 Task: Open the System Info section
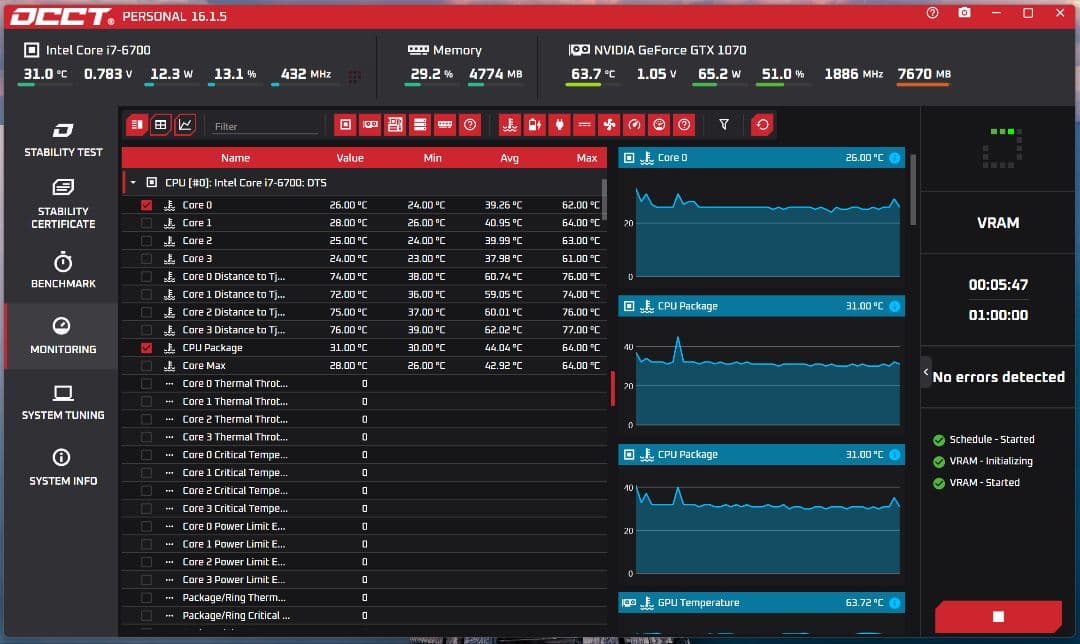click(63, 468)
